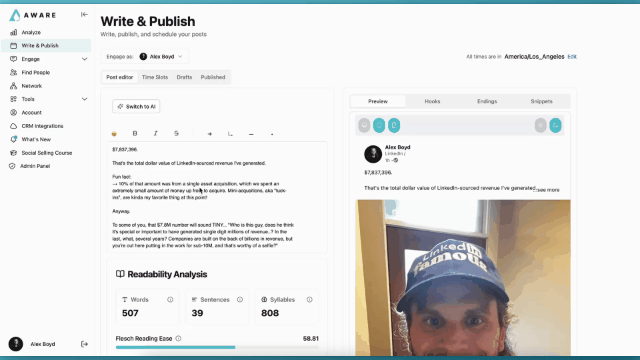
Task: Open the Drafts tab
Action: pyautogui.click(x=184, y=77)
